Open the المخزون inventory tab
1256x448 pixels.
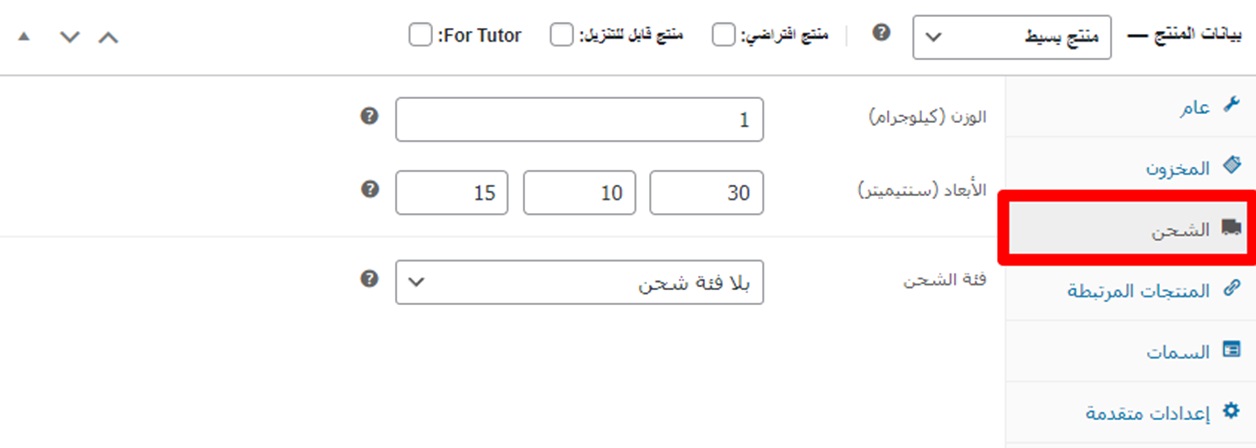(x=1178, y=169)
